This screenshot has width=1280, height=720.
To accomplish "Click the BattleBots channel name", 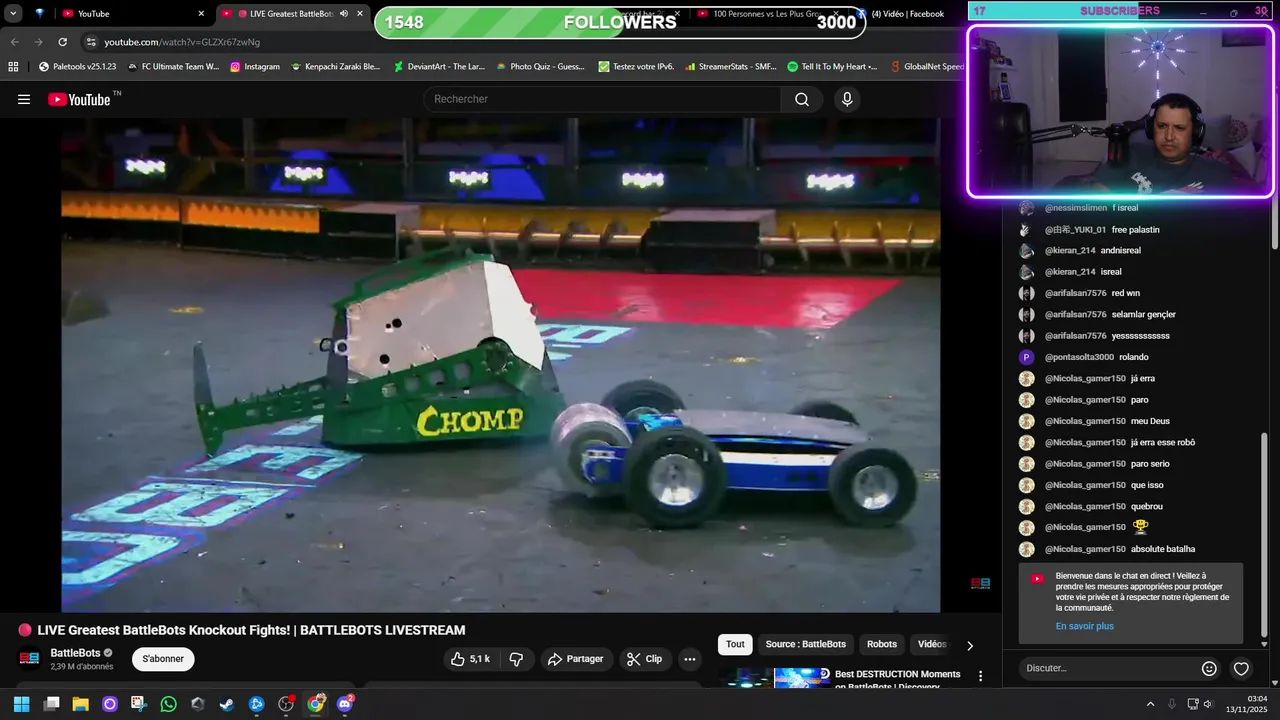I will click(x=75, y=653).
